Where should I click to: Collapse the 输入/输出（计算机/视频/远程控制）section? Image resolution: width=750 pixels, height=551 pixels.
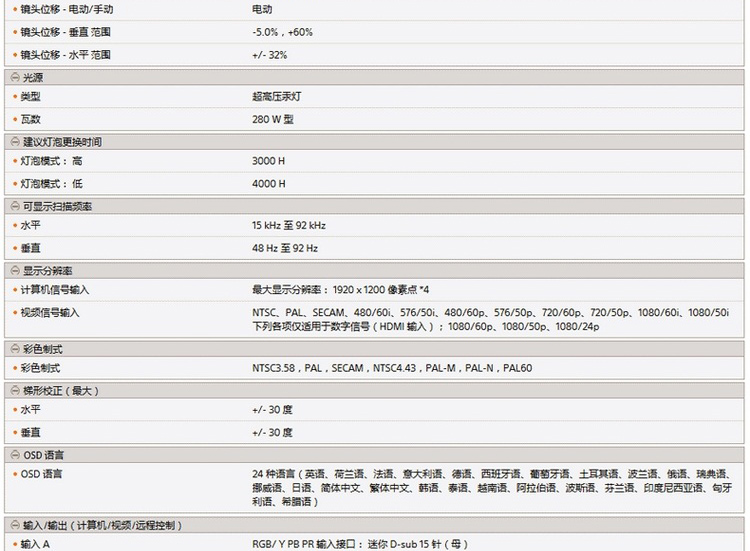click(14, 525)
